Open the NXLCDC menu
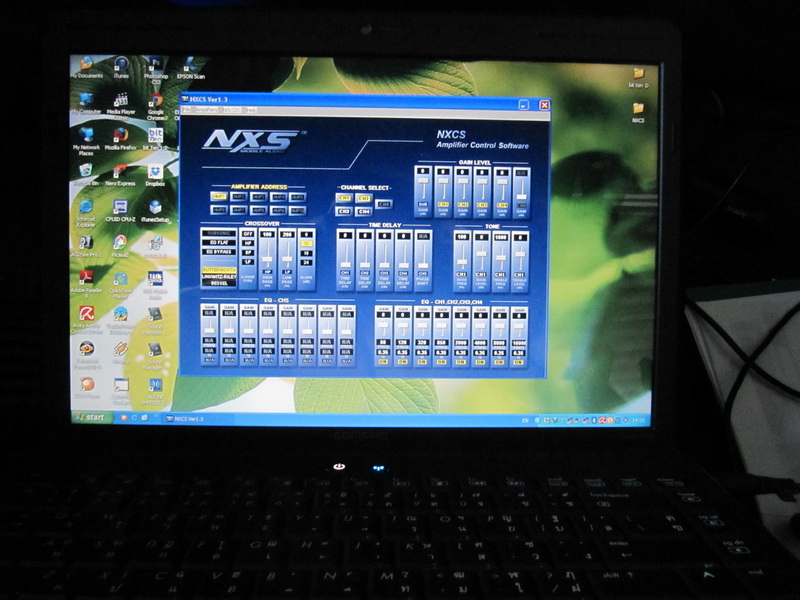The width and height of the screenshot is (800, 600). (x=232, y=110)
